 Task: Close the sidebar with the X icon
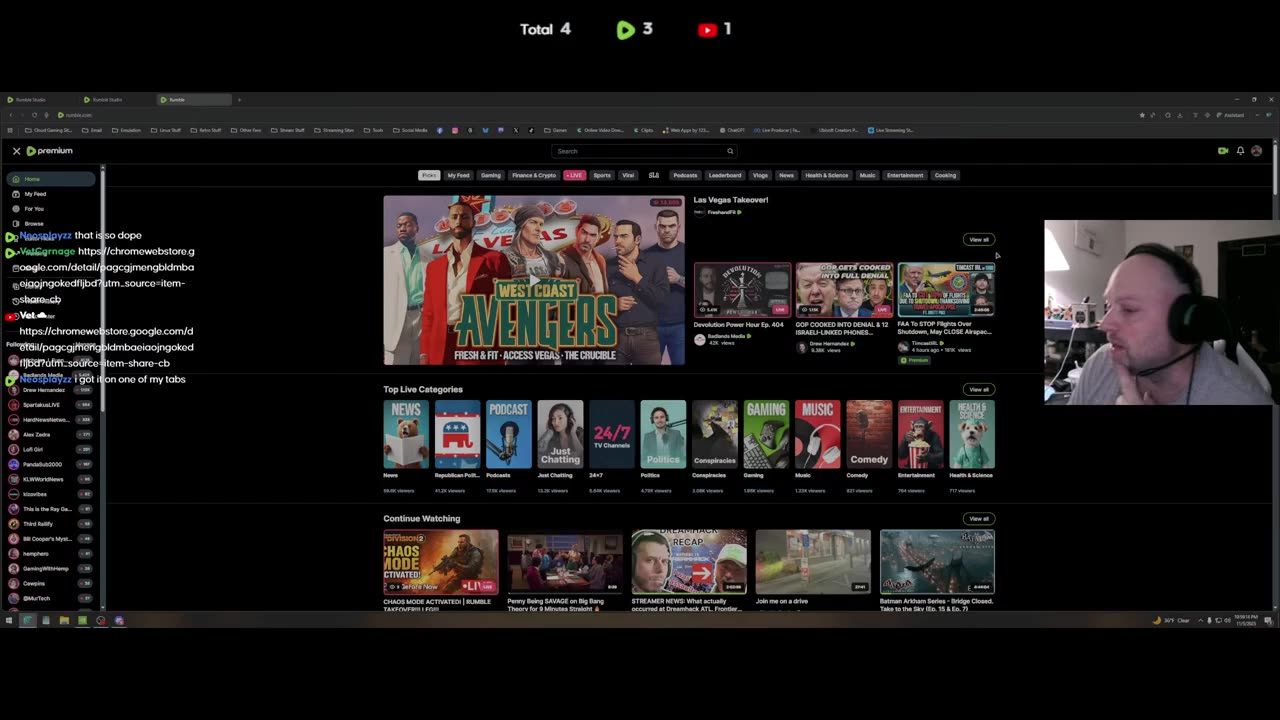click(x=16, y=151)
